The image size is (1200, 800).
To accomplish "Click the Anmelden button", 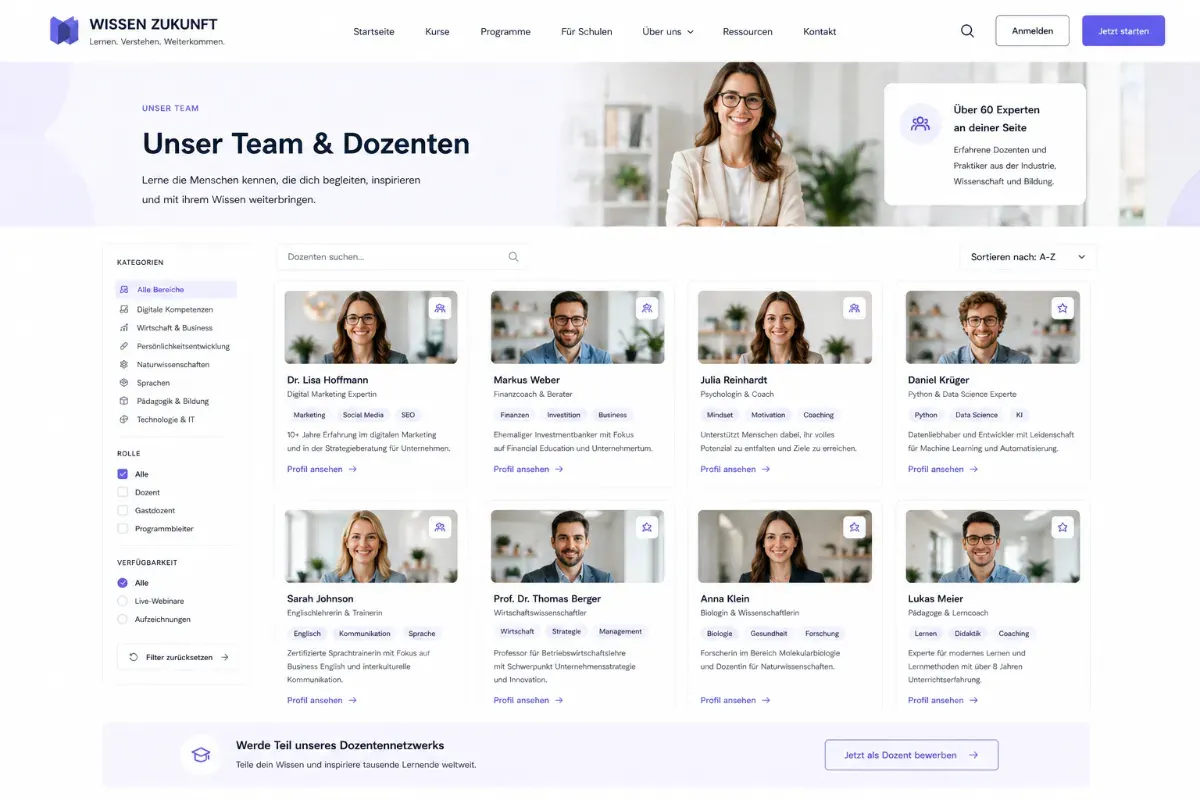I will point(1032,31).
